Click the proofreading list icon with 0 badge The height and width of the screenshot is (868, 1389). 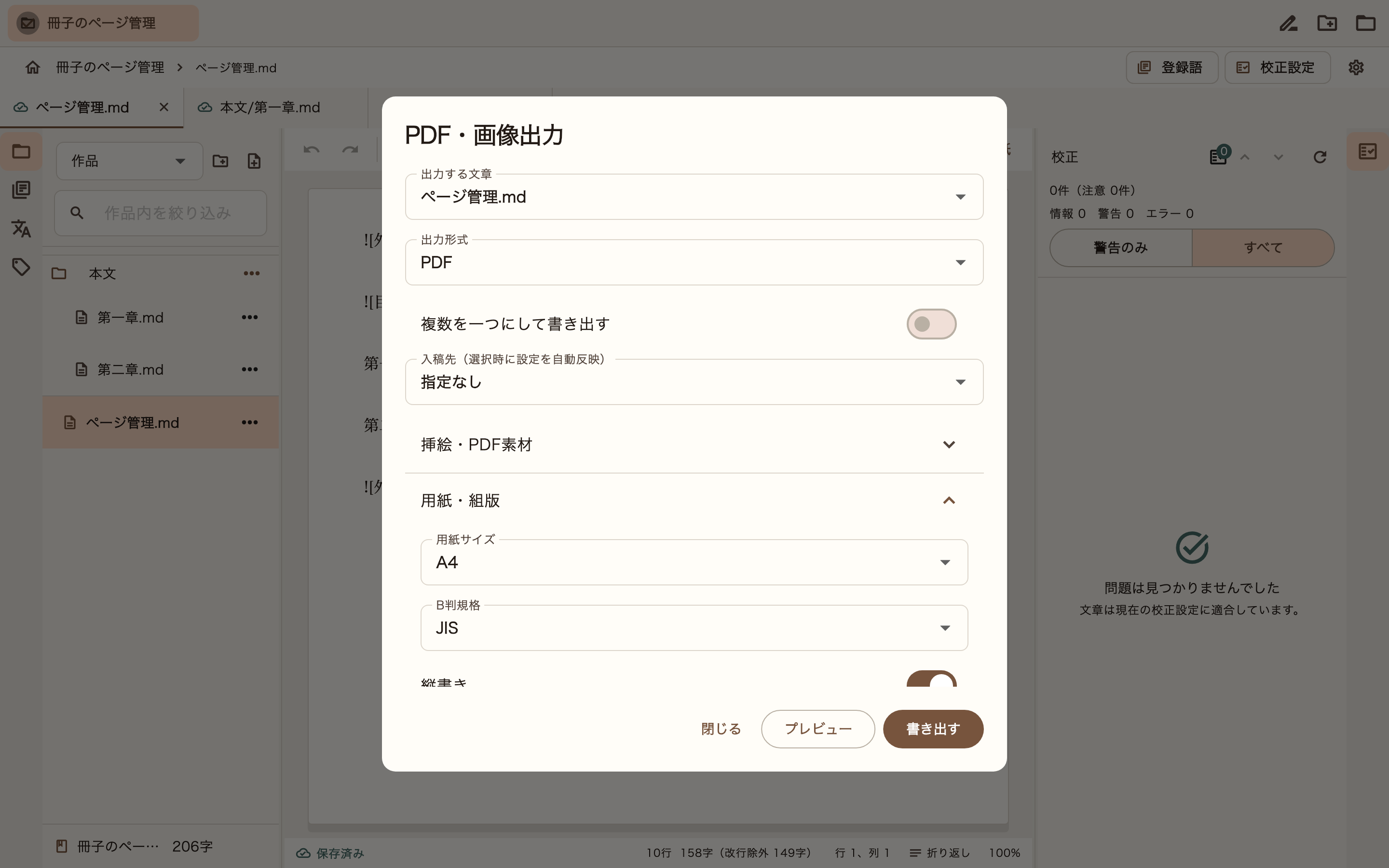[1219, 156]
